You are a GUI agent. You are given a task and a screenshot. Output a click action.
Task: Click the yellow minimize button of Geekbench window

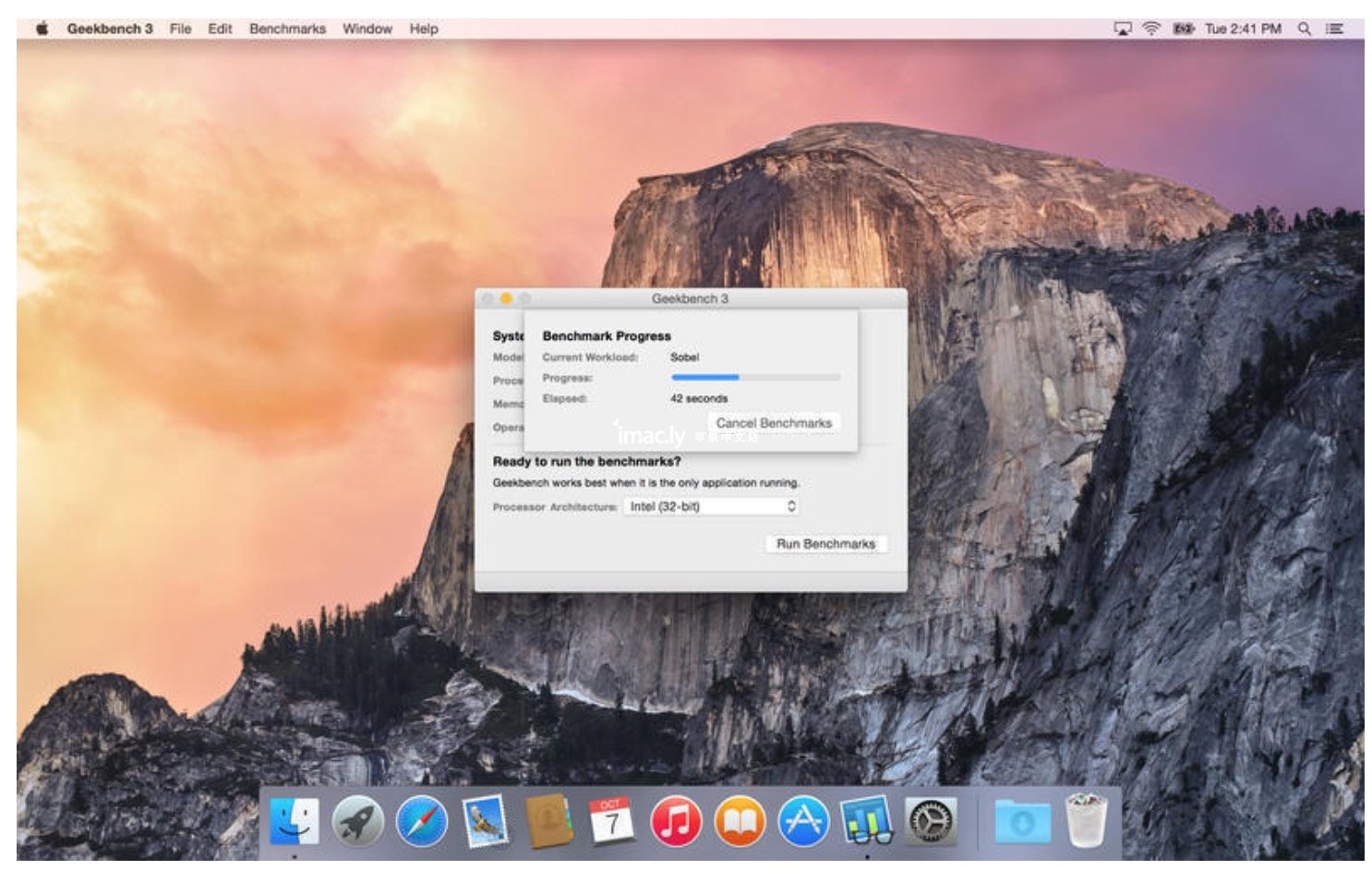pyautogui.click(x=505, y=298)
